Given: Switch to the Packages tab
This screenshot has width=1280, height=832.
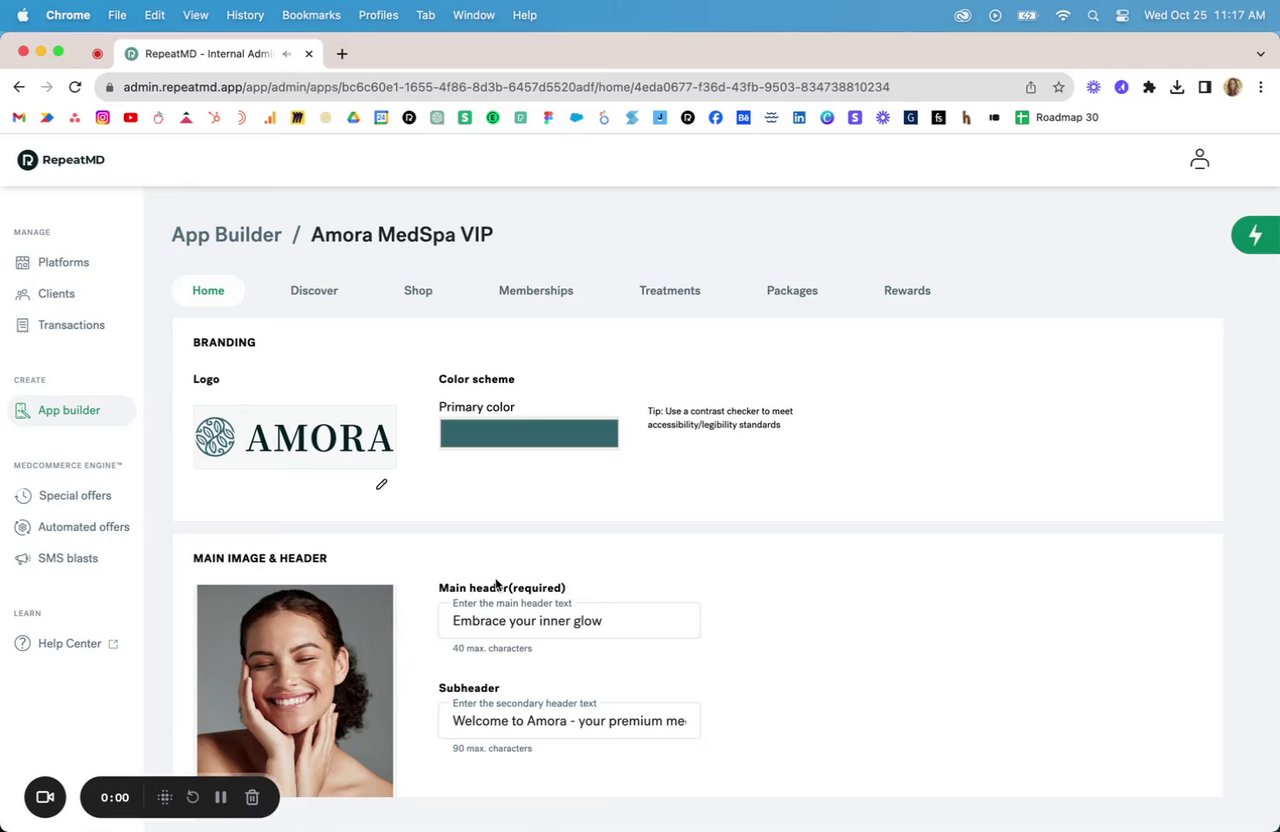Looking at the screenshot, I should pyautogui.click(x=792, y=291).
